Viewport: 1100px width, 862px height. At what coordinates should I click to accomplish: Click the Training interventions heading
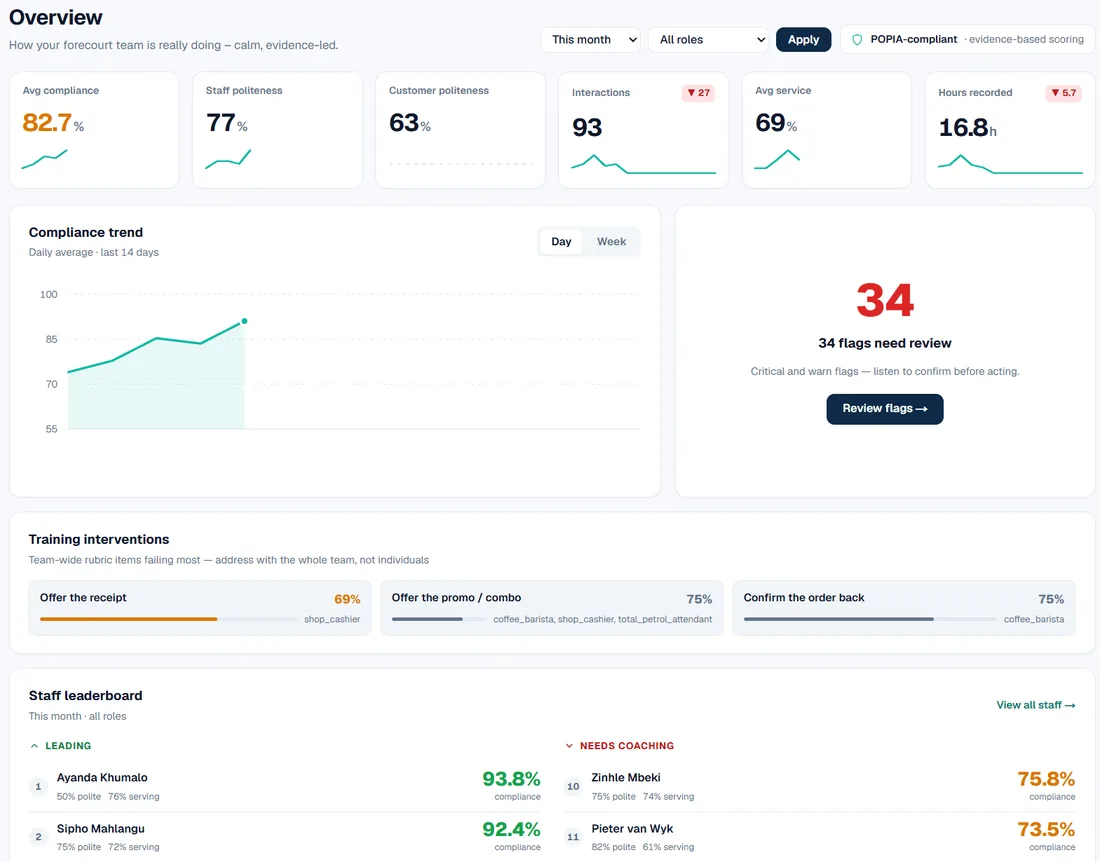(99, 539)
